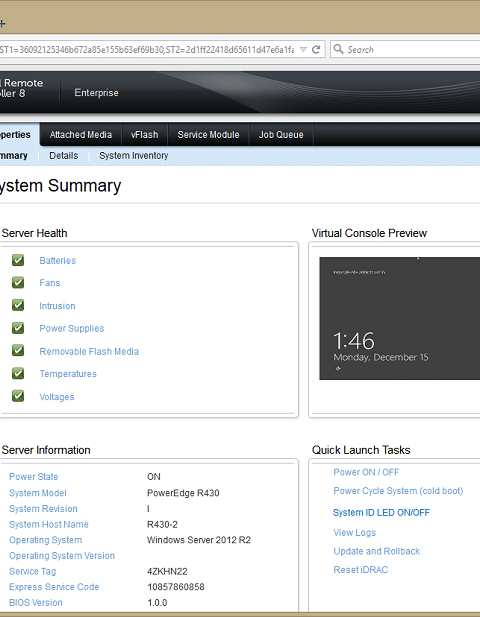Click the Intrusion green status checkmark

click(18, 305)
